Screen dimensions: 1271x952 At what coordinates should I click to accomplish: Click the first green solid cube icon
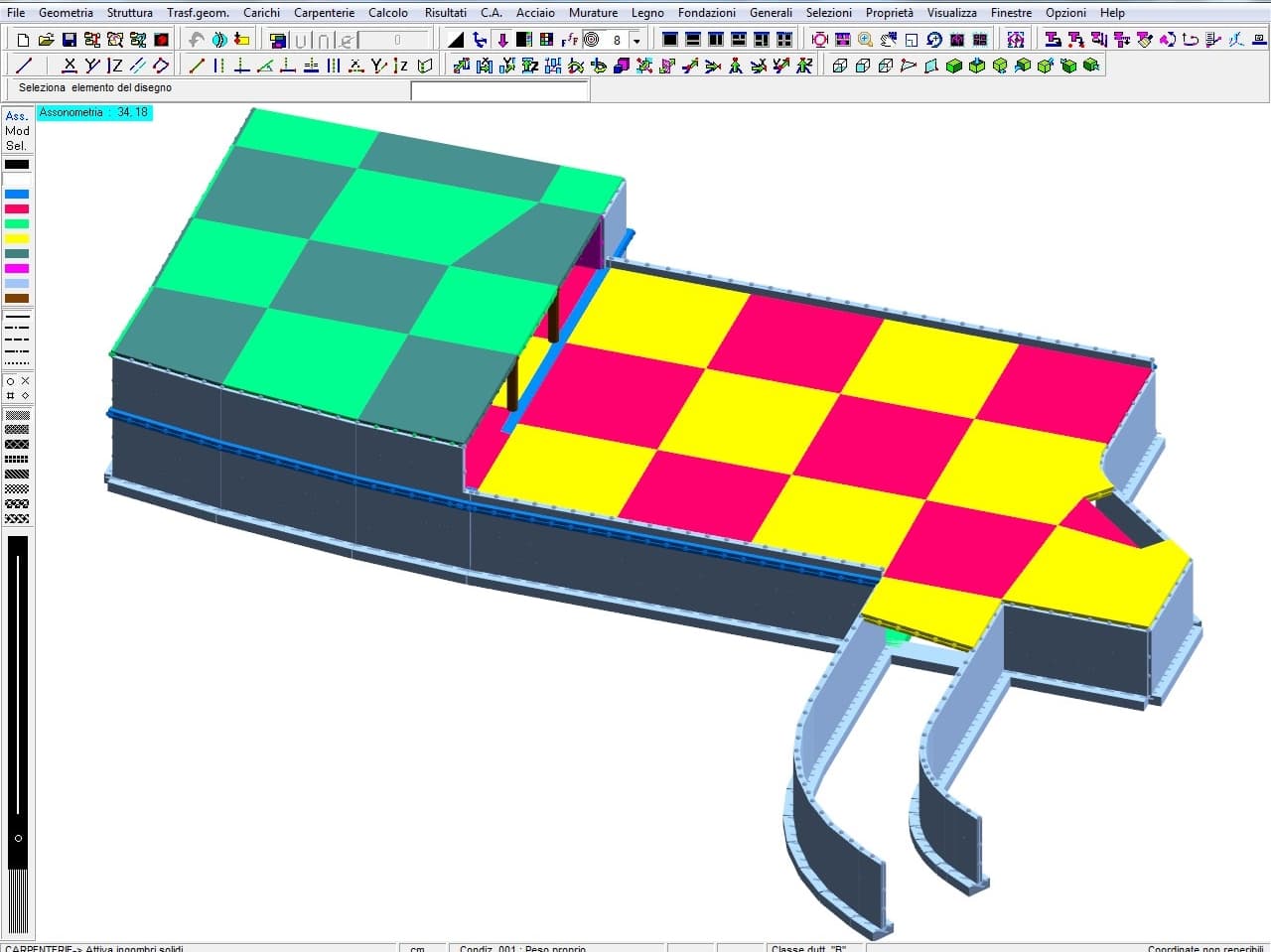[954, 66]
